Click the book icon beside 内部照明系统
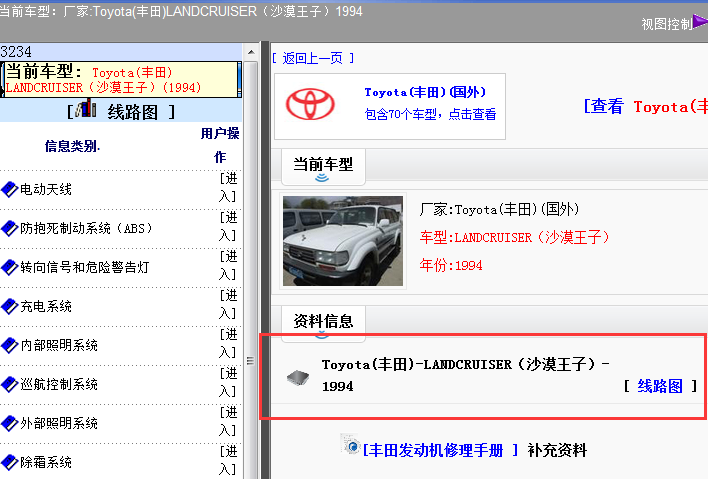This screenshot has height=479, width=708. pyautogui.click(x=9, y=345)
